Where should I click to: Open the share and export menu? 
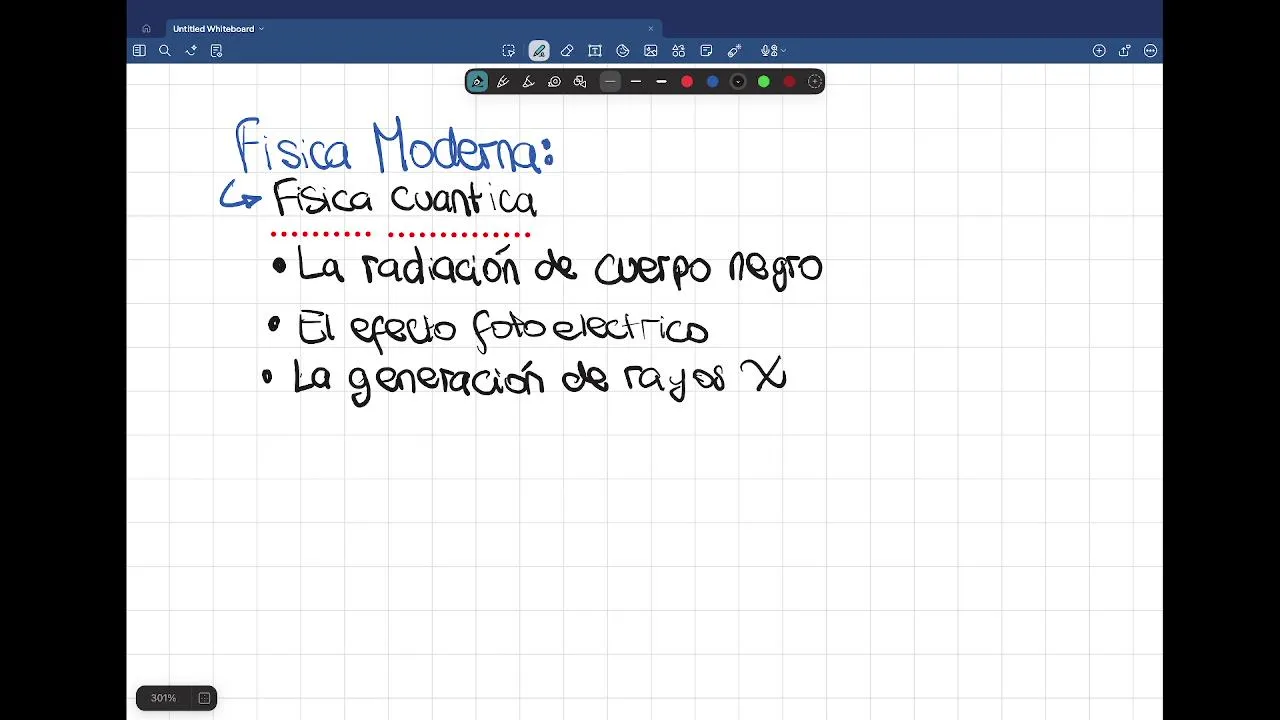point(1125,51)
